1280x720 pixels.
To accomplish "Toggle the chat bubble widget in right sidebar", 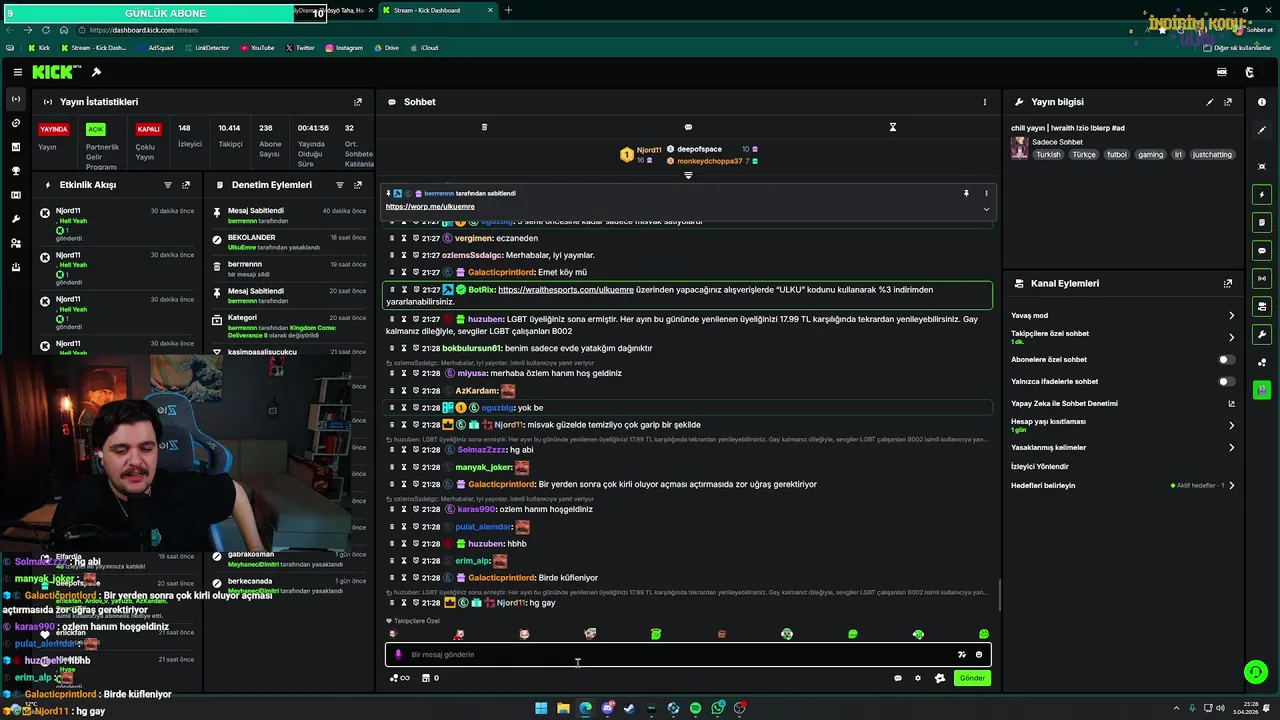I will click(1262, 250).
